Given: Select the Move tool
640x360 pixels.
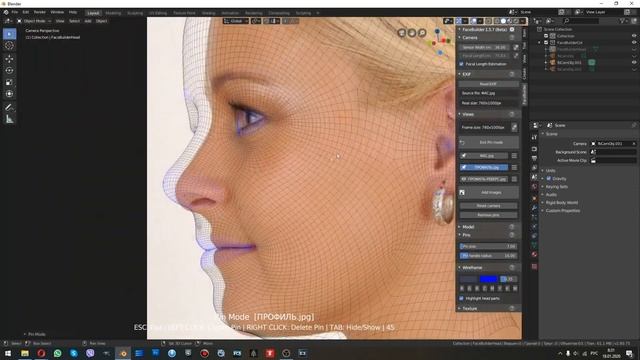Looking at the screenshot, I should 9,59.
